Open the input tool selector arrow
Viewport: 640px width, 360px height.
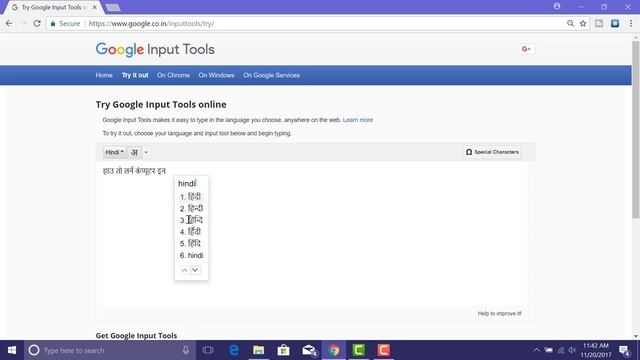[146, 152]
